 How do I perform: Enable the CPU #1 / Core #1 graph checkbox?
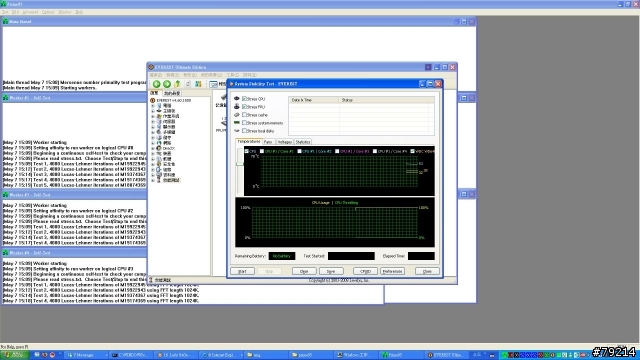tap(262, 151)
